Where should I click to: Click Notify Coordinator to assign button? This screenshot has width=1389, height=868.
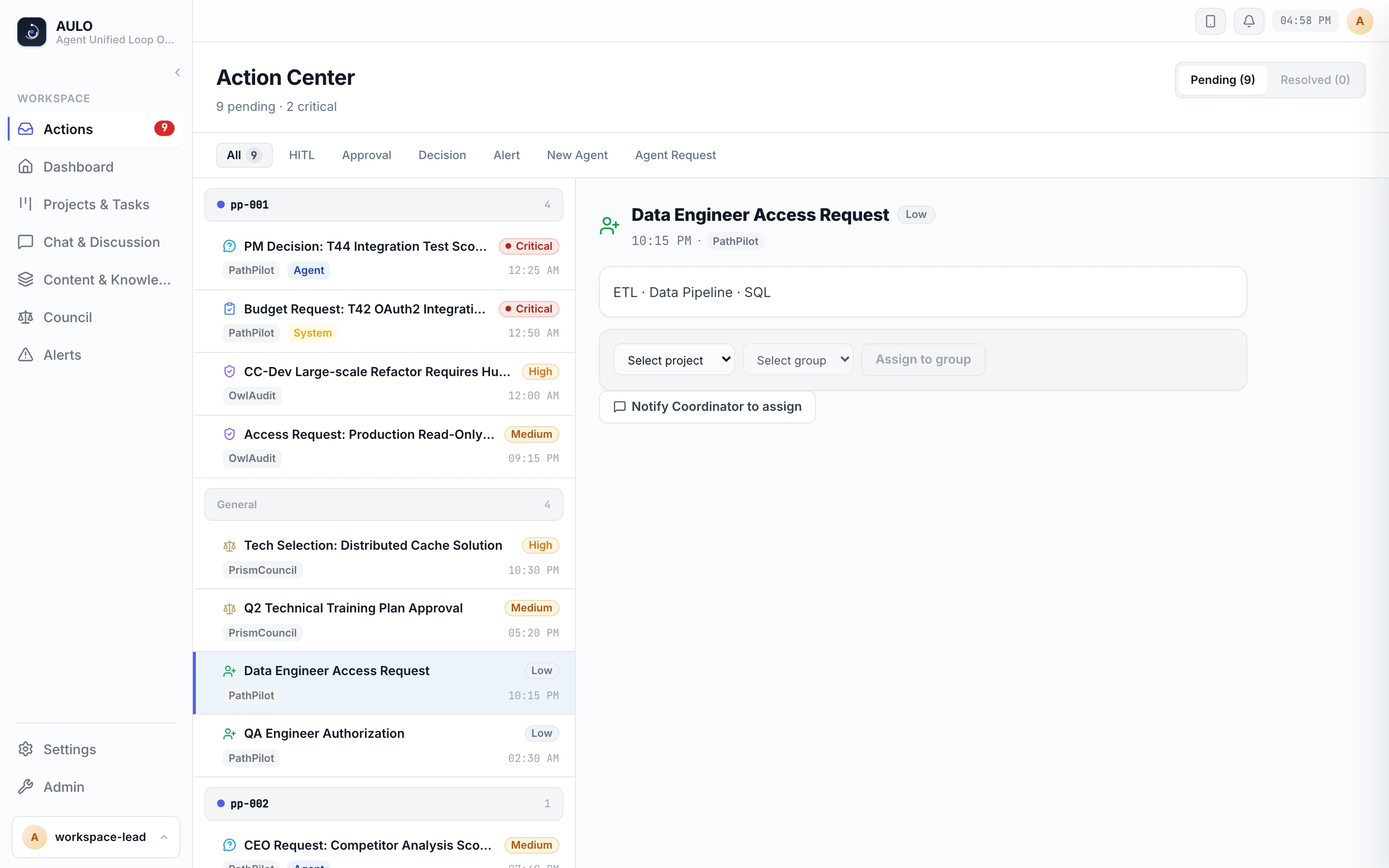coord(707,407)
